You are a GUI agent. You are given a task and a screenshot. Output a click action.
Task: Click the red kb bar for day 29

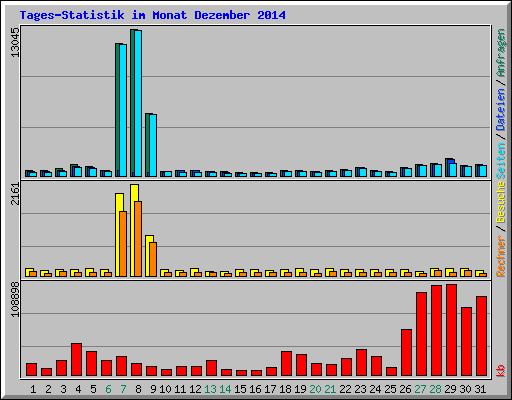(451, 330)
